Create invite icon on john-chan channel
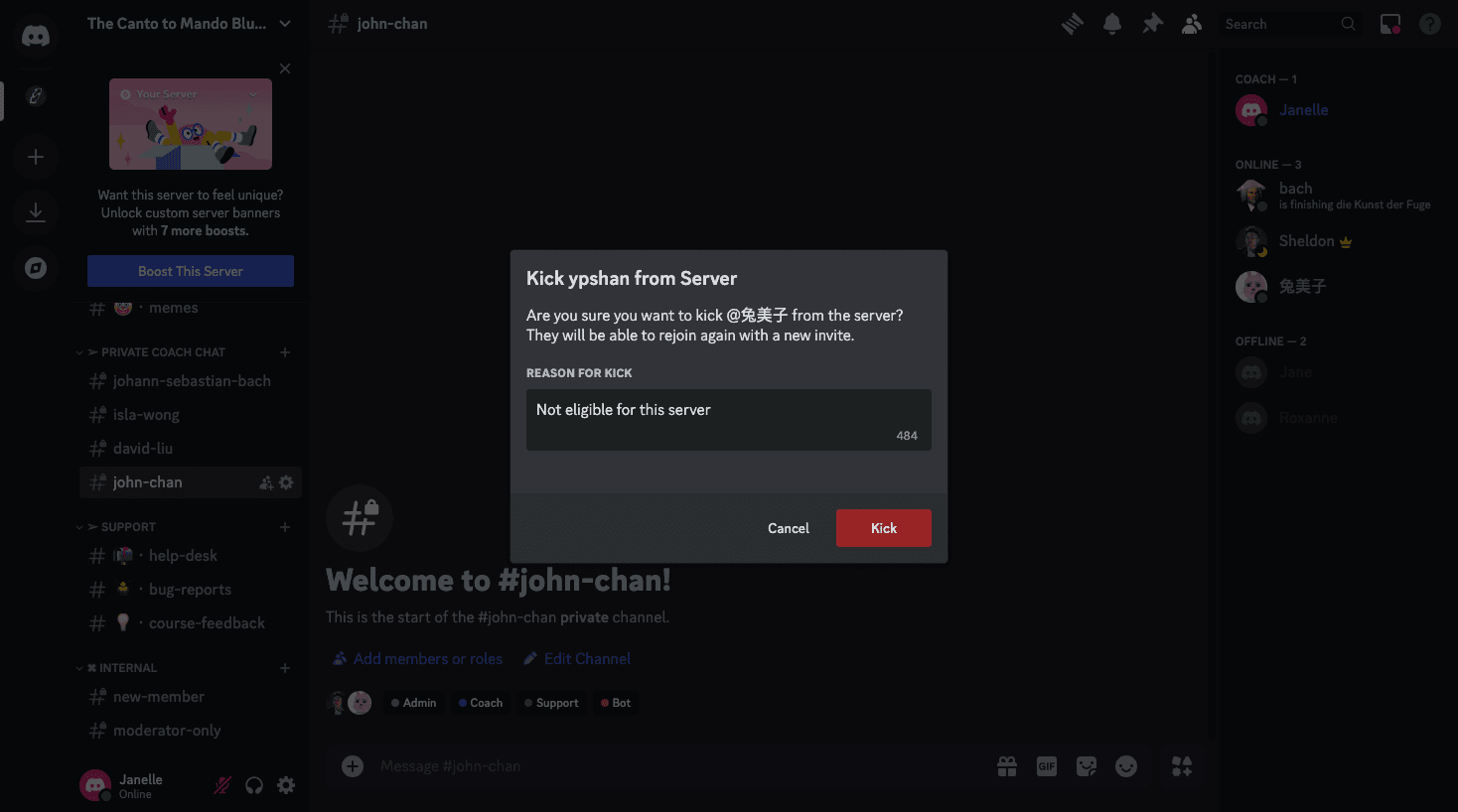This screenshot has width=1458, height=812. coord(266,482)
